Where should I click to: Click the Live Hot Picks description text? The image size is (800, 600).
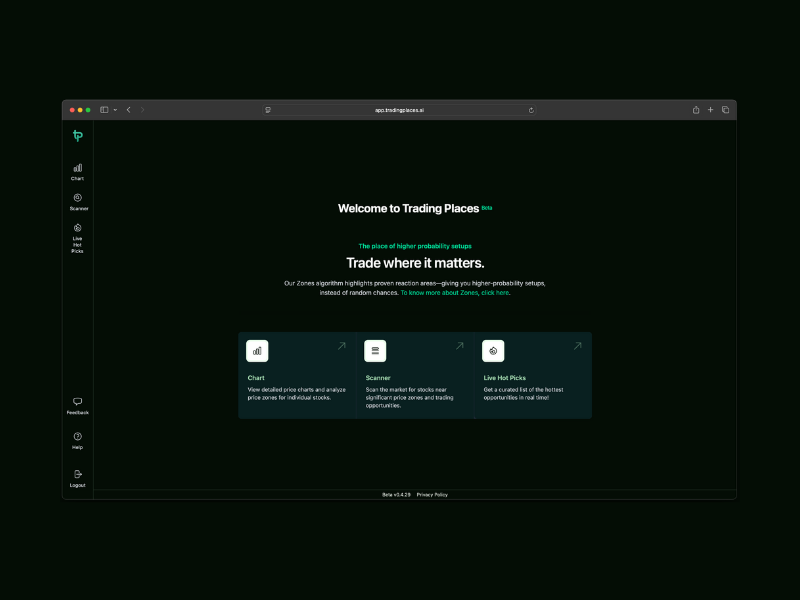click(x=523, y=393)
